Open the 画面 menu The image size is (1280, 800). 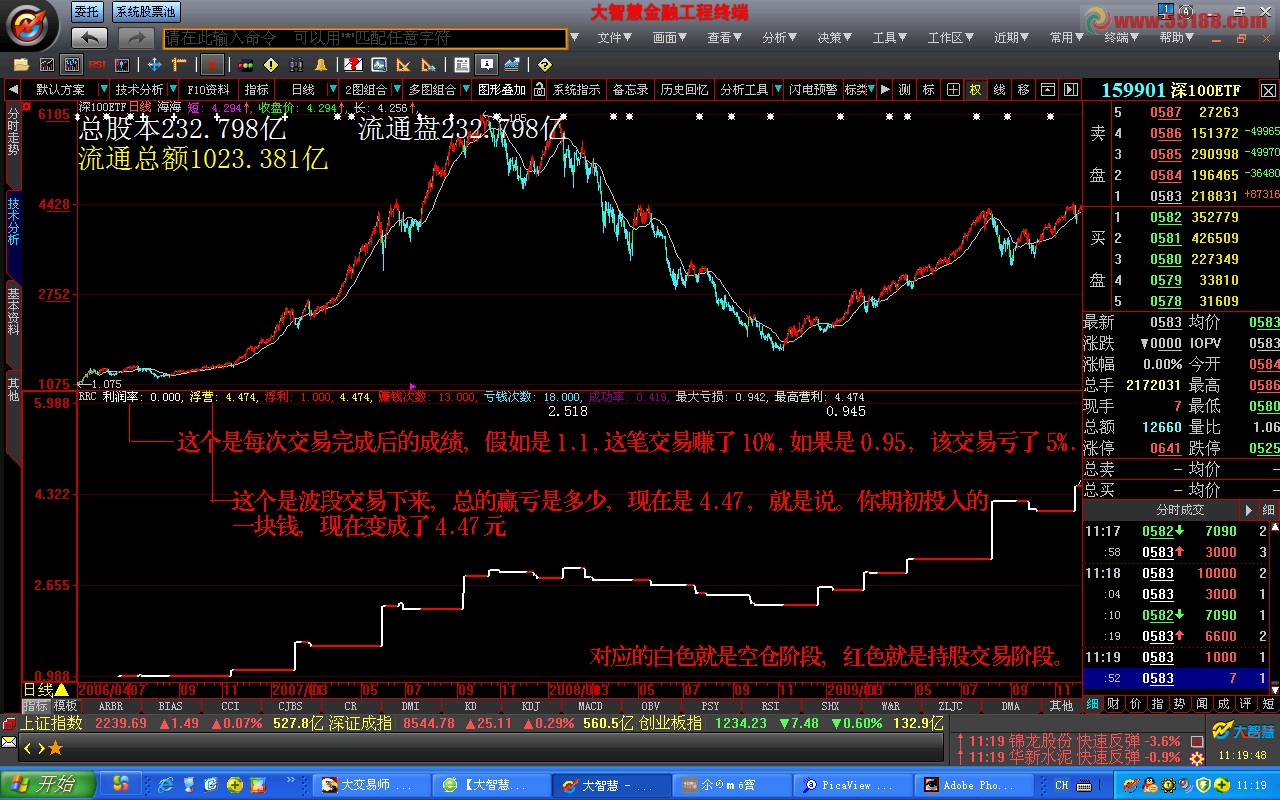(x=670, y=38)
